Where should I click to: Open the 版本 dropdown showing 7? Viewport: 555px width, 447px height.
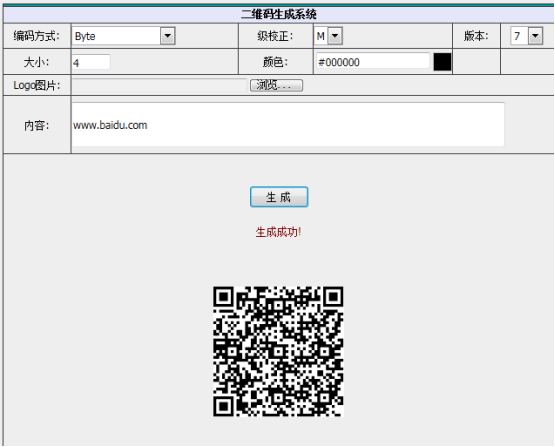pos(526,36)
